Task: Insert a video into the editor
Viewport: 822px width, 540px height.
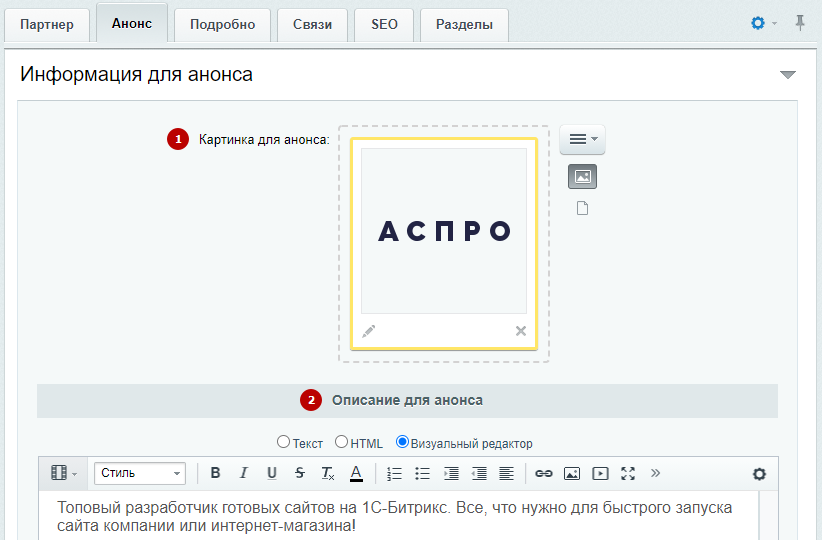Action: 600,473
